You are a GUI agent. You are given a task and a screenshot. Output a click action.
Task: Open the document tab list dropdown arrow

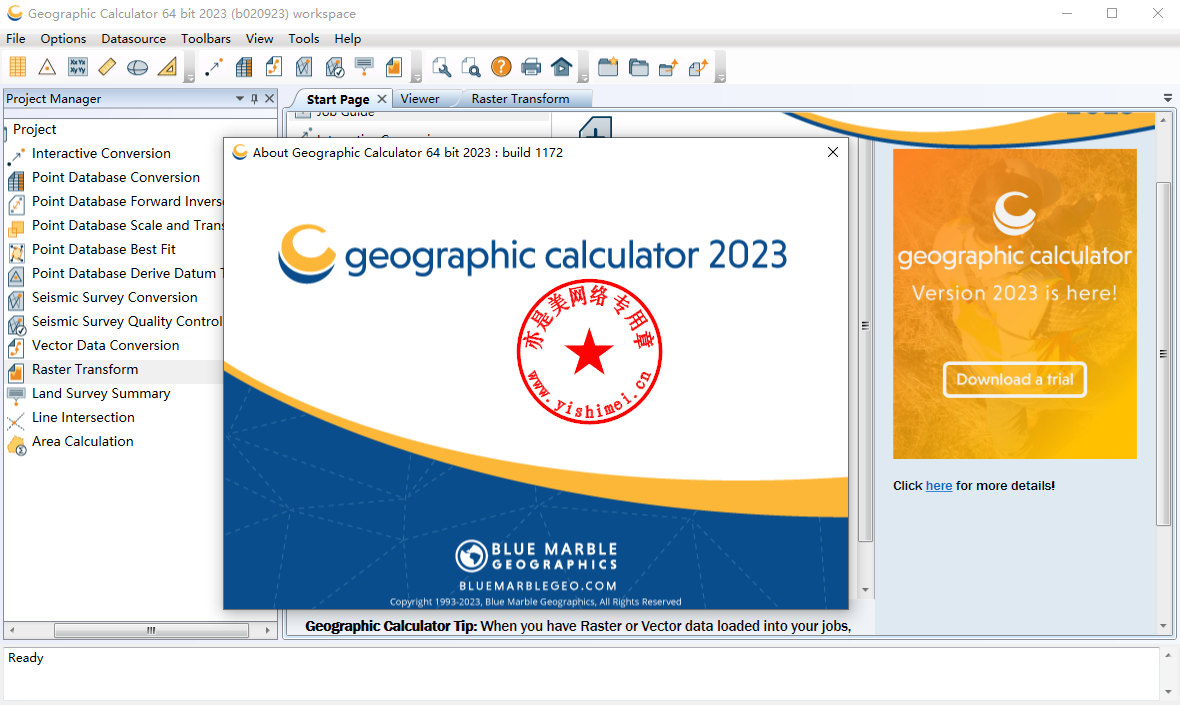[x=1168, y=99]
